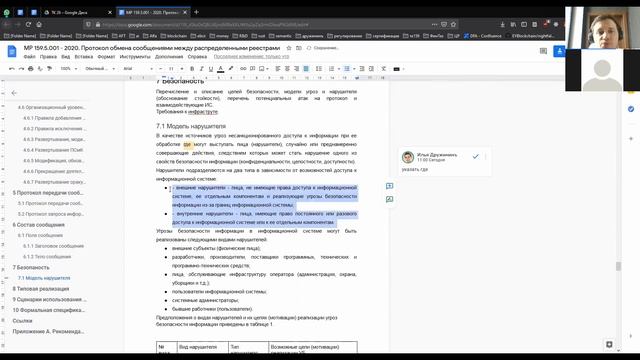Image resolution: width=640 pixels, height=360 pixels.
Task: Go to outline item 7.1 Модель нарушителя
Action: pyautogui.click(x=44, y=278)
